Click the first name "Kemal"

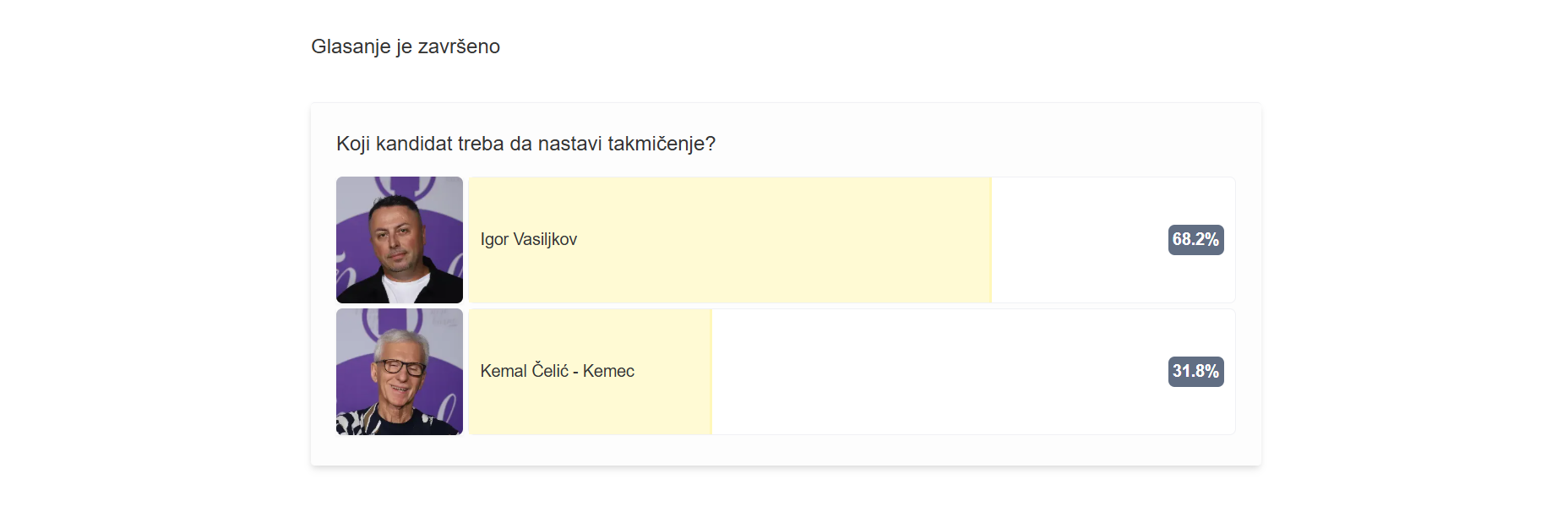coord(504,372)
